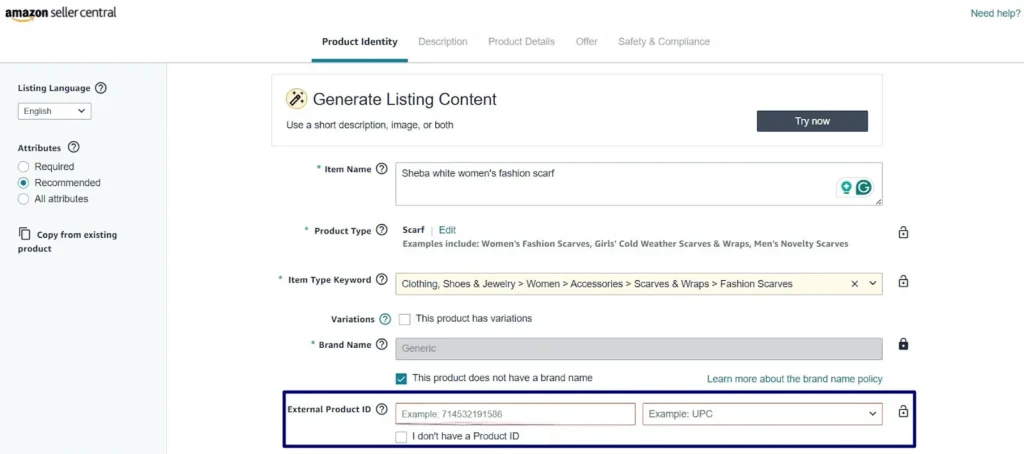Expand the Item Type Keyword dropdown arrow
1024x454 pixels.
coord(872,284)
